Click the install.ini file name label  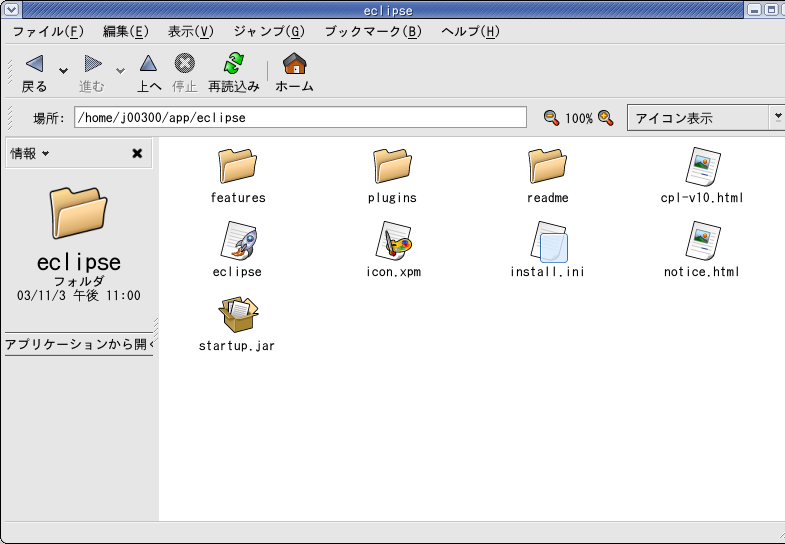coord(548,272)
